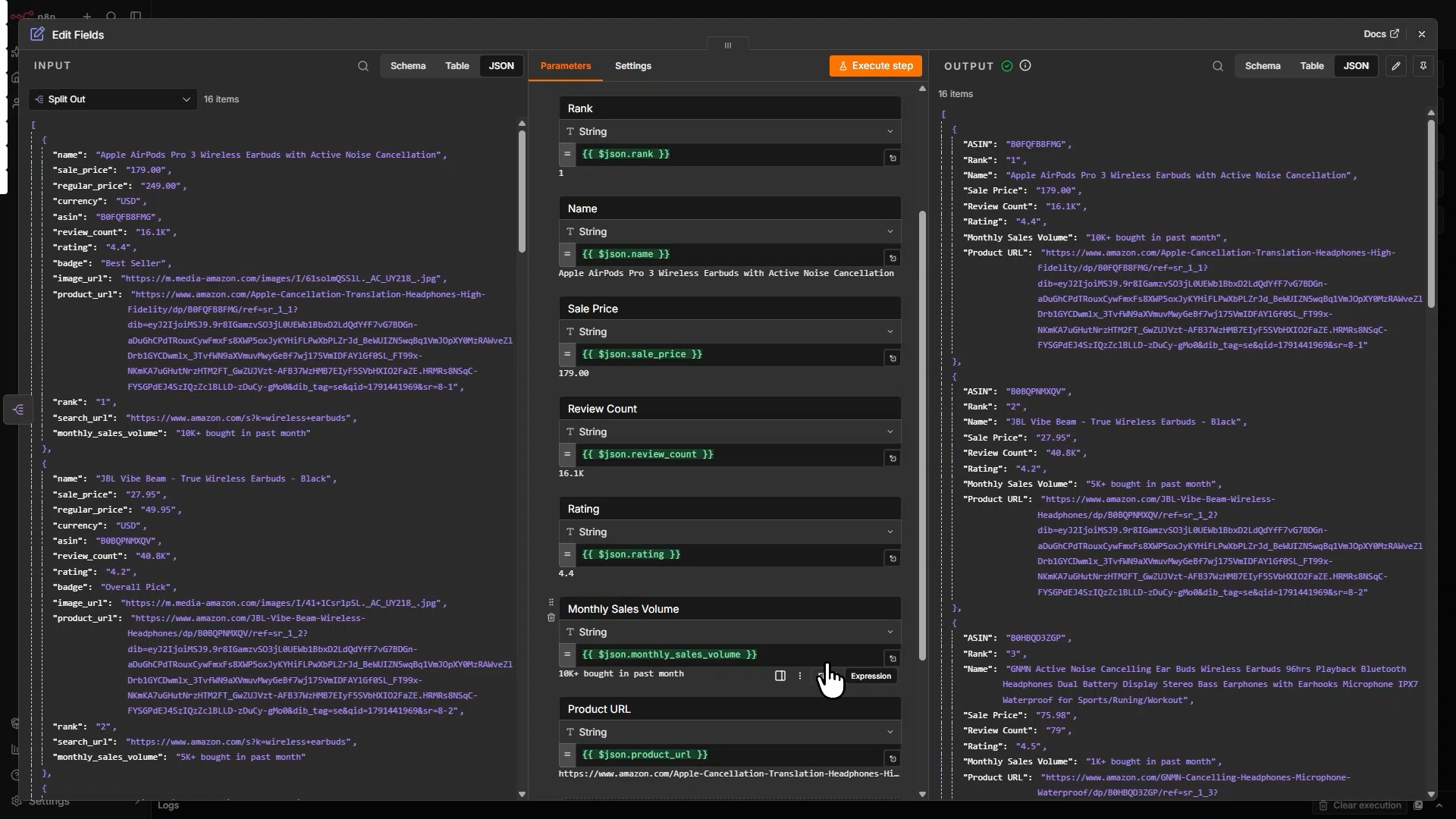The width and height of the screenshot is (1456, 819).
Task: Click the Monthly Sales Volume expression input
Action: [730, 654]
